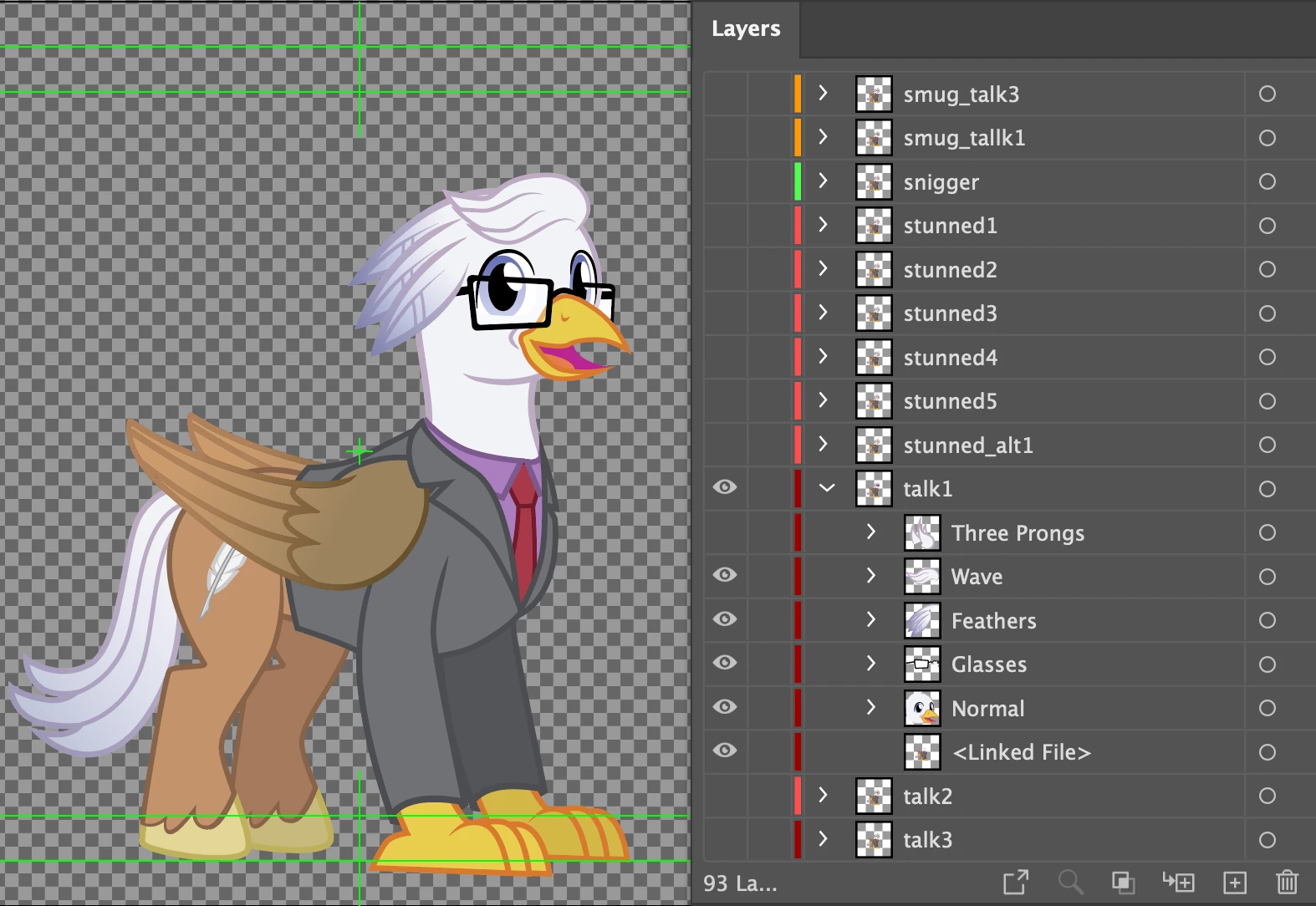
Task: Expand the stunned5 layer
Action: pyautogui.click(x=823, y=400)
